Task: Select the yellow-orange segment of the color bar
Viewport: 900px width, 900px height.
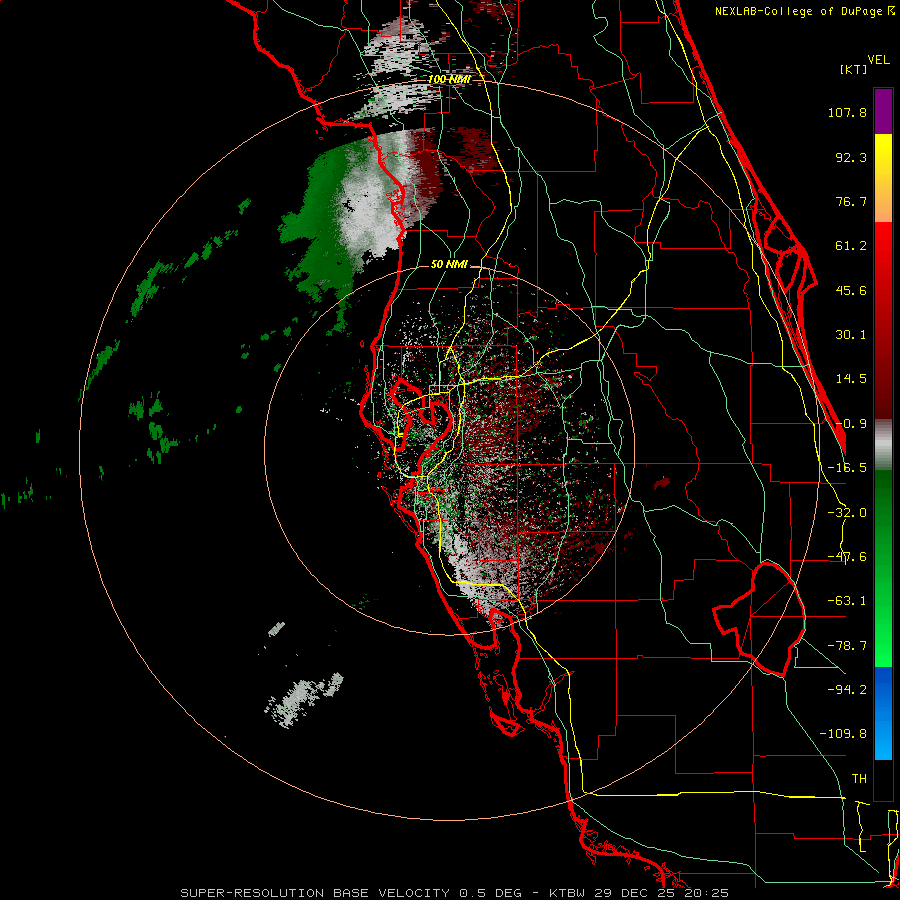Action: pyautogui.click(x=883, y=178)
